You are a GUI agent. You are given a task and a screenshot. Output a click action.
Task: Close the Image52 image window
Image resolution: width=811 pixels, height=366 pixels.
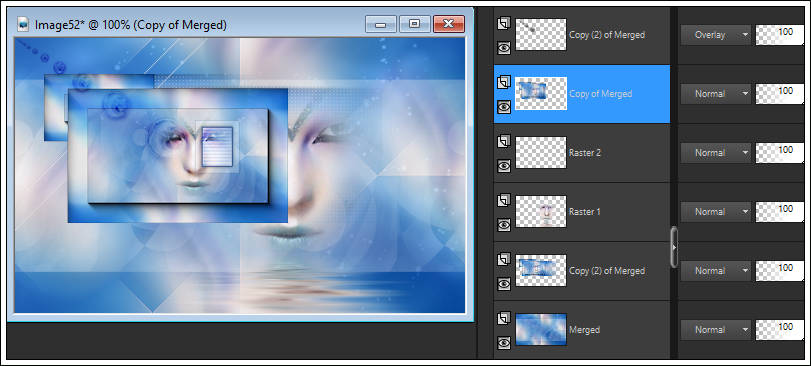pyautogui.click(x=449, y=24)
